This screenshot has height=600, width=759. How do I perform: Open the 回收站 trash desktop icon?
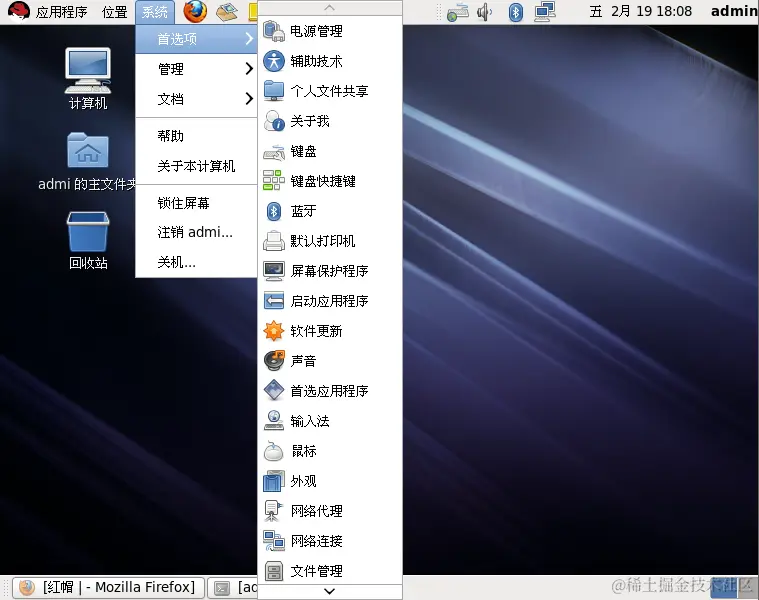pyautogui.click(x=88, y=240)
